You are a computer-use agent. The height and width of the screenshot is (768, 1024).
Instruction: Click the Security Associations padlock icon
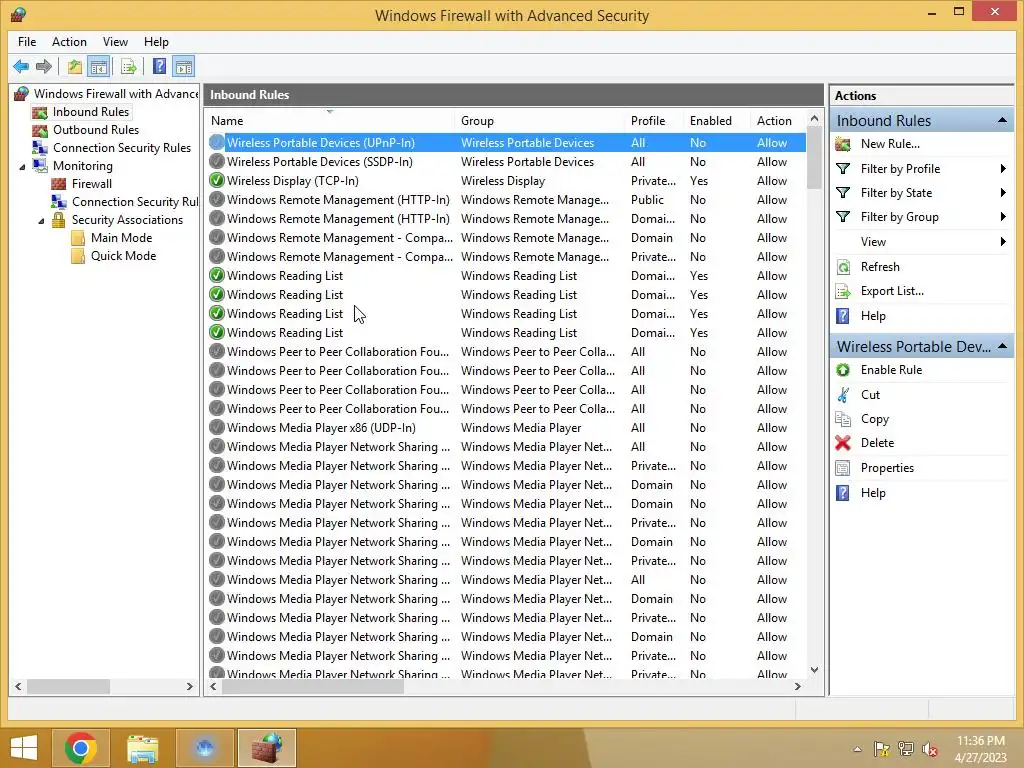coord(59,219)
